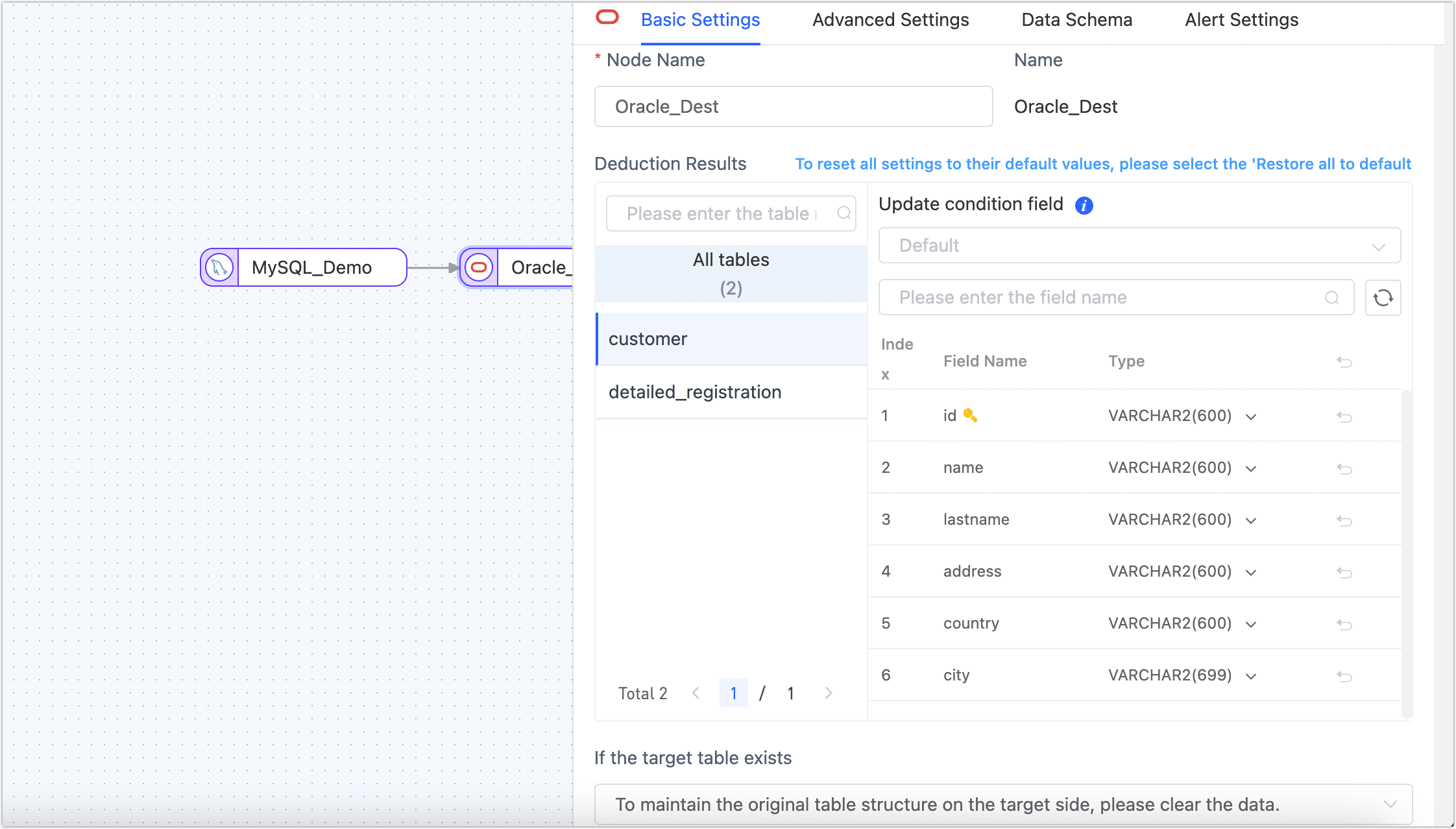The image size is (1456, 829).
Task: Open the info tooltip beside Update condition field
Action: pos(1084,205)
